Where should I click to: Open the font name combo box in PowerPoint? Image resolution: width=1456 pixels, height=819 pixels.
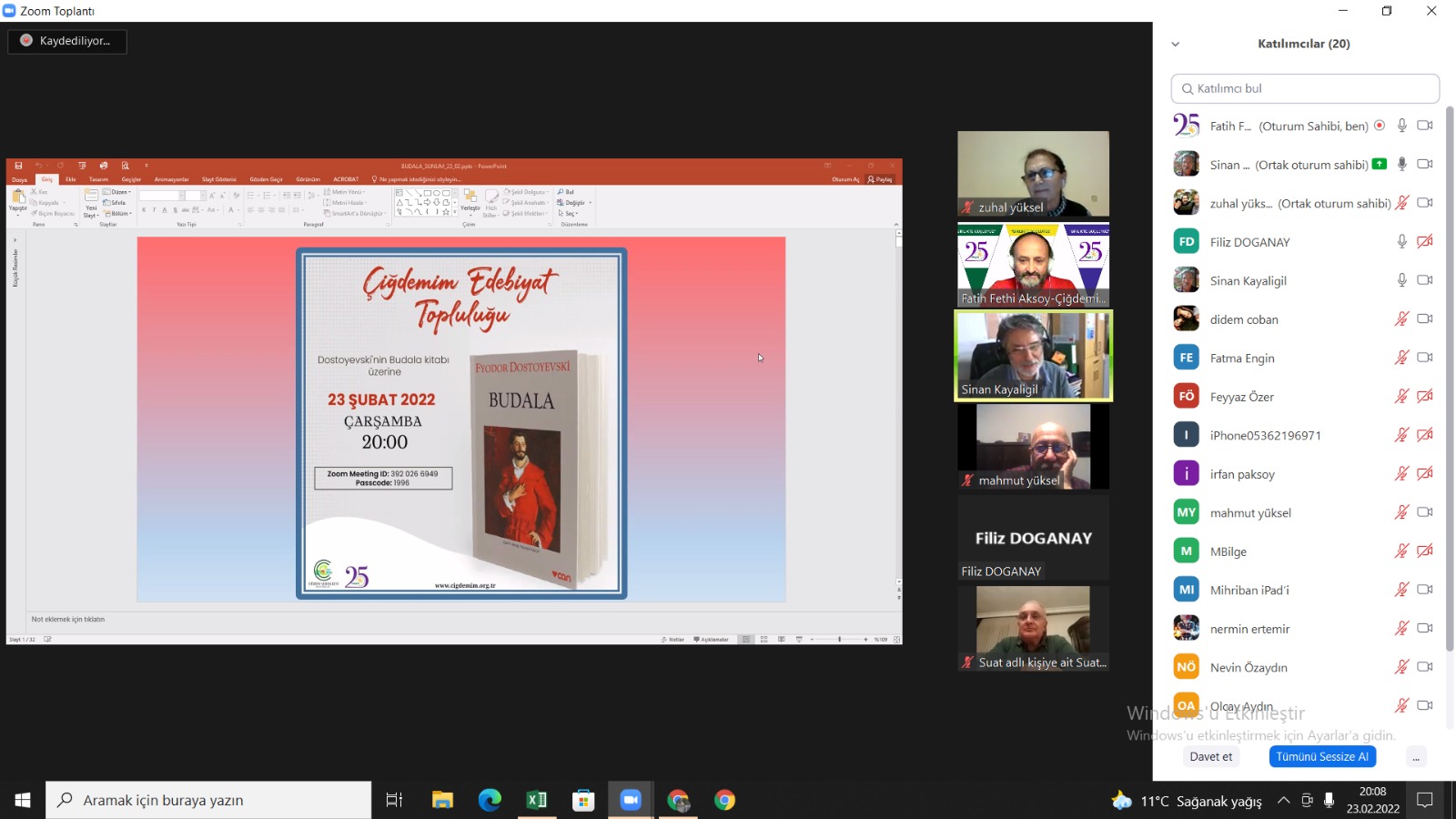click(161, 196)
